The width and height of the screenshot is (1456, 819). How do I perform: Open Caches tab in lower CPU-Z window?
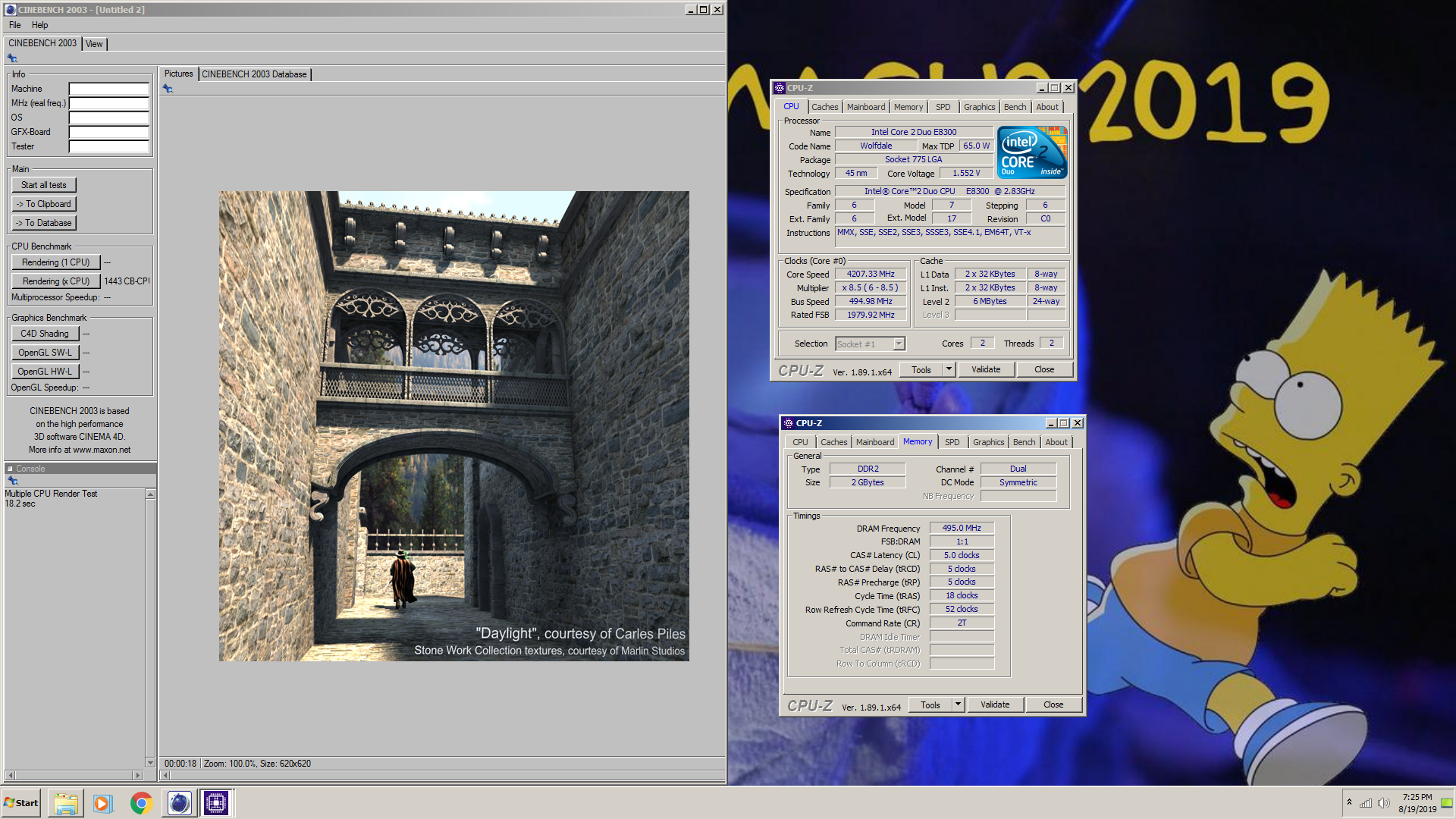pyautogui.click(x=834, y=442)
